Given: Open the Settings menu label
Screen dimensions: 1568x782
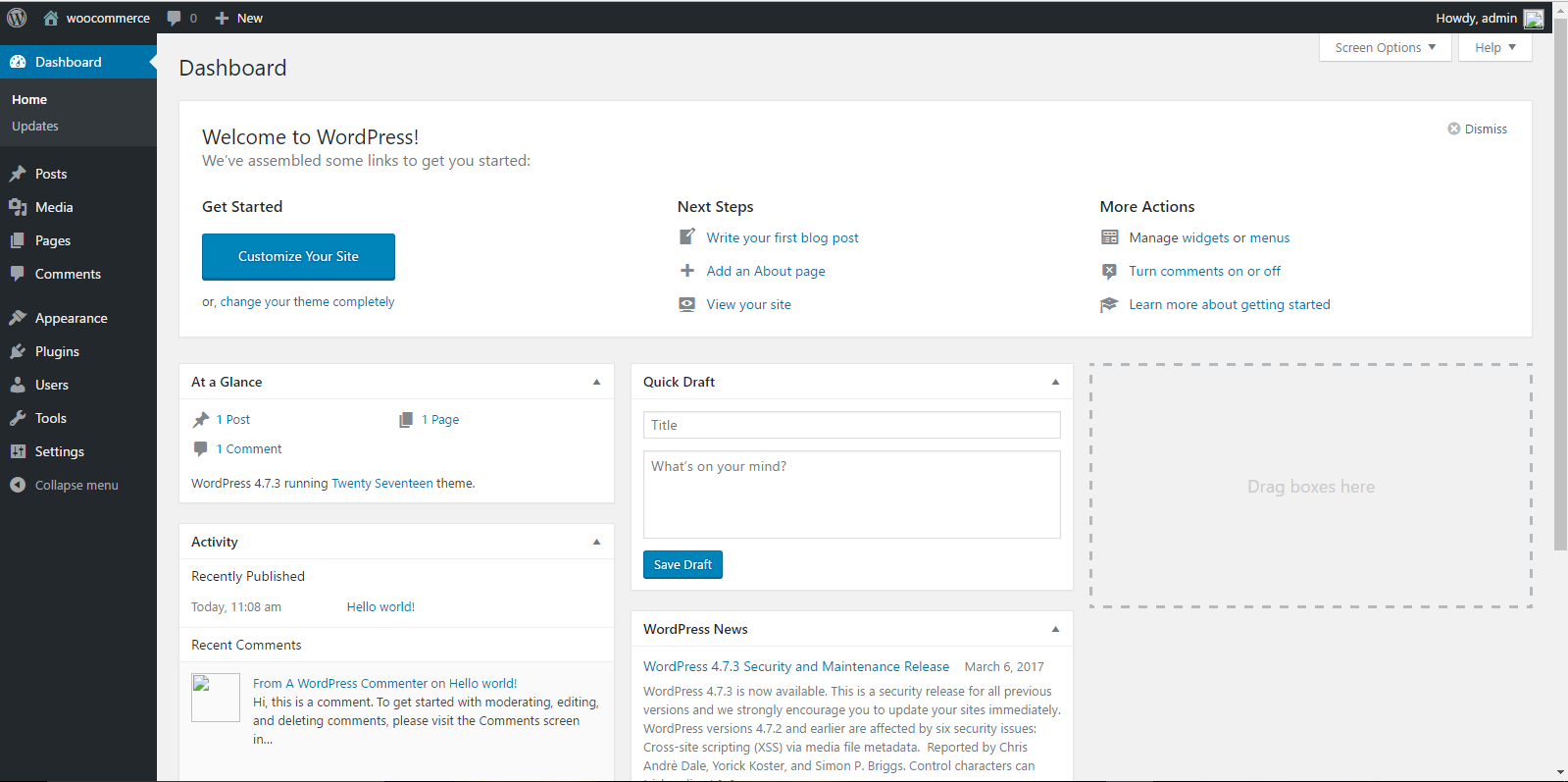Looking at the screenshot, I should (x=60, y=451).
